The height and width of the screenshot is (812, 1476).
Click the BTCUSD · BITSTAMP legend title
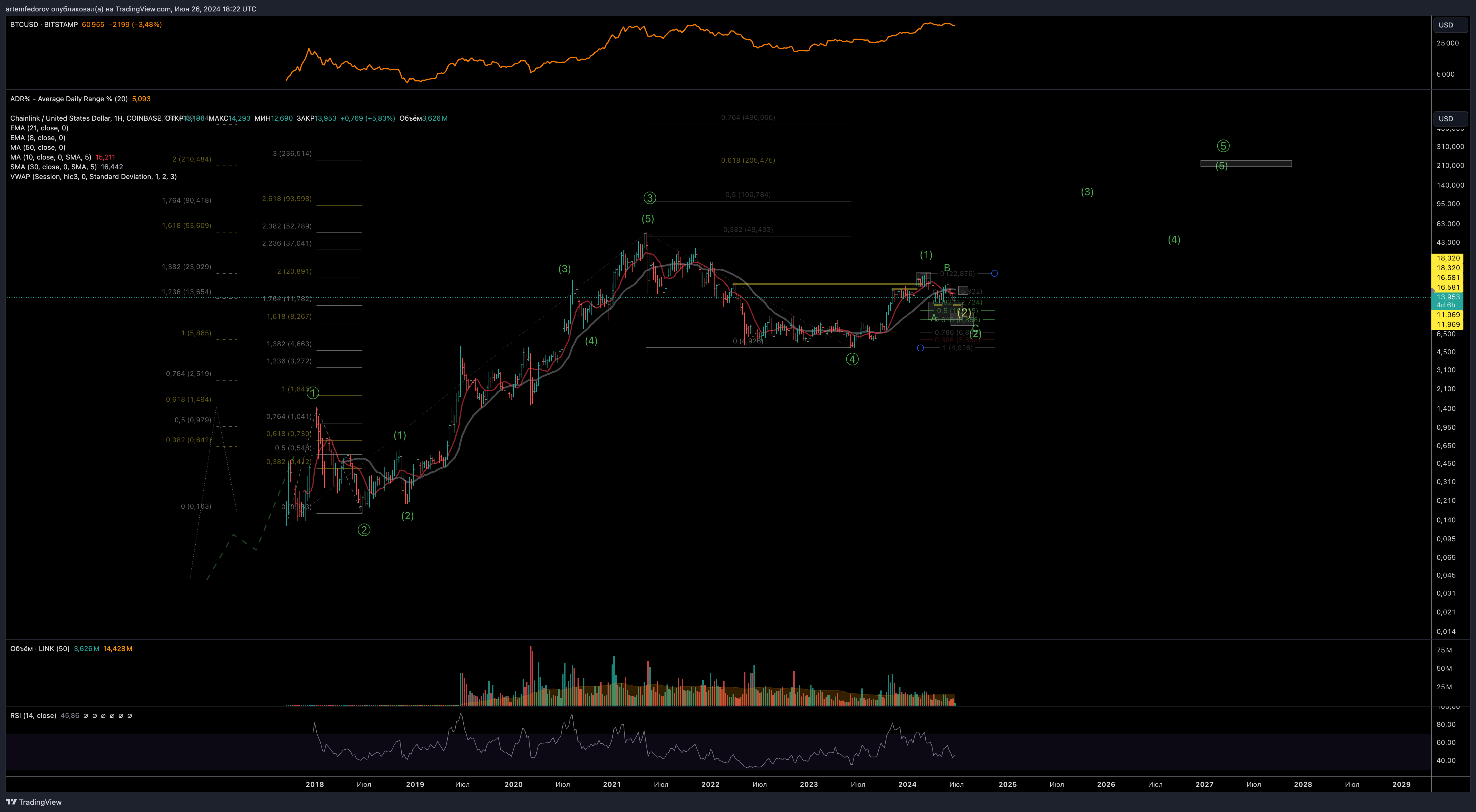[x=44, y=25]
